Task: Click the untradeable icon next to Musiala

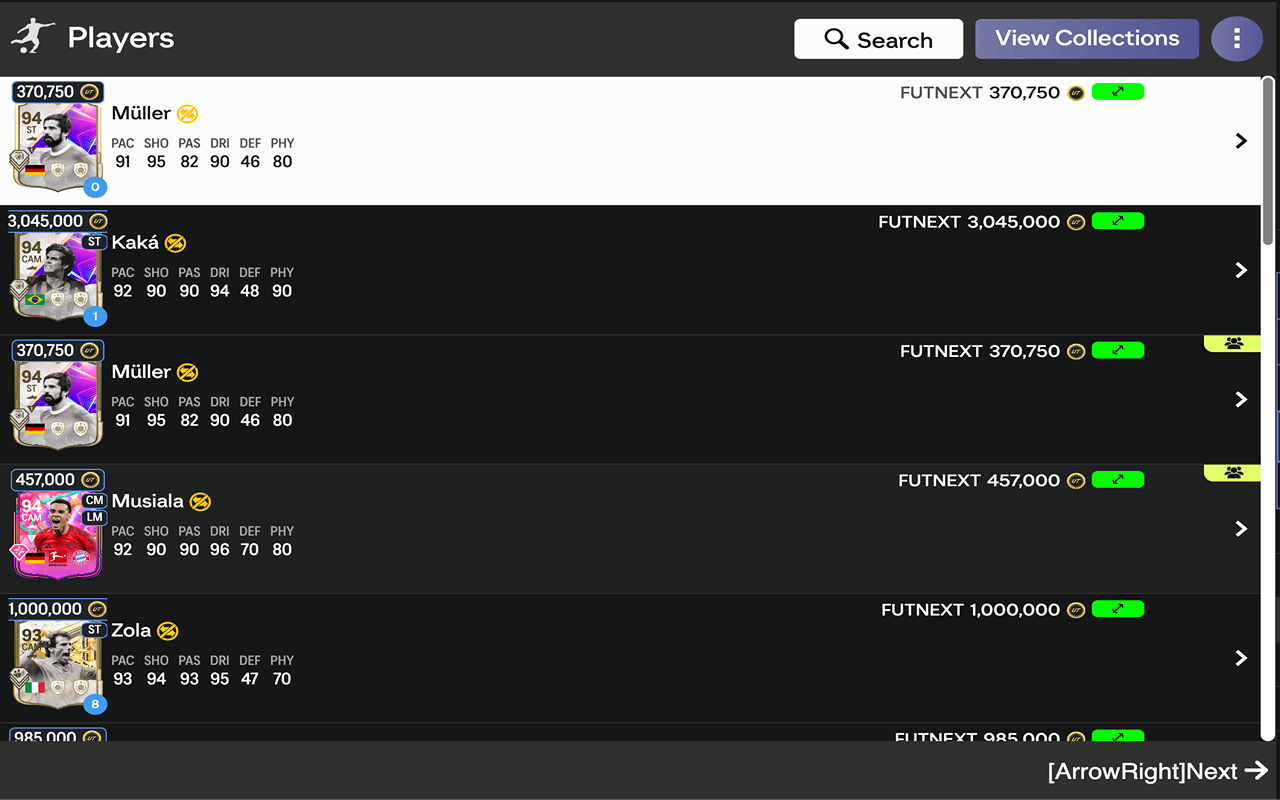Action: coord(200,501)
